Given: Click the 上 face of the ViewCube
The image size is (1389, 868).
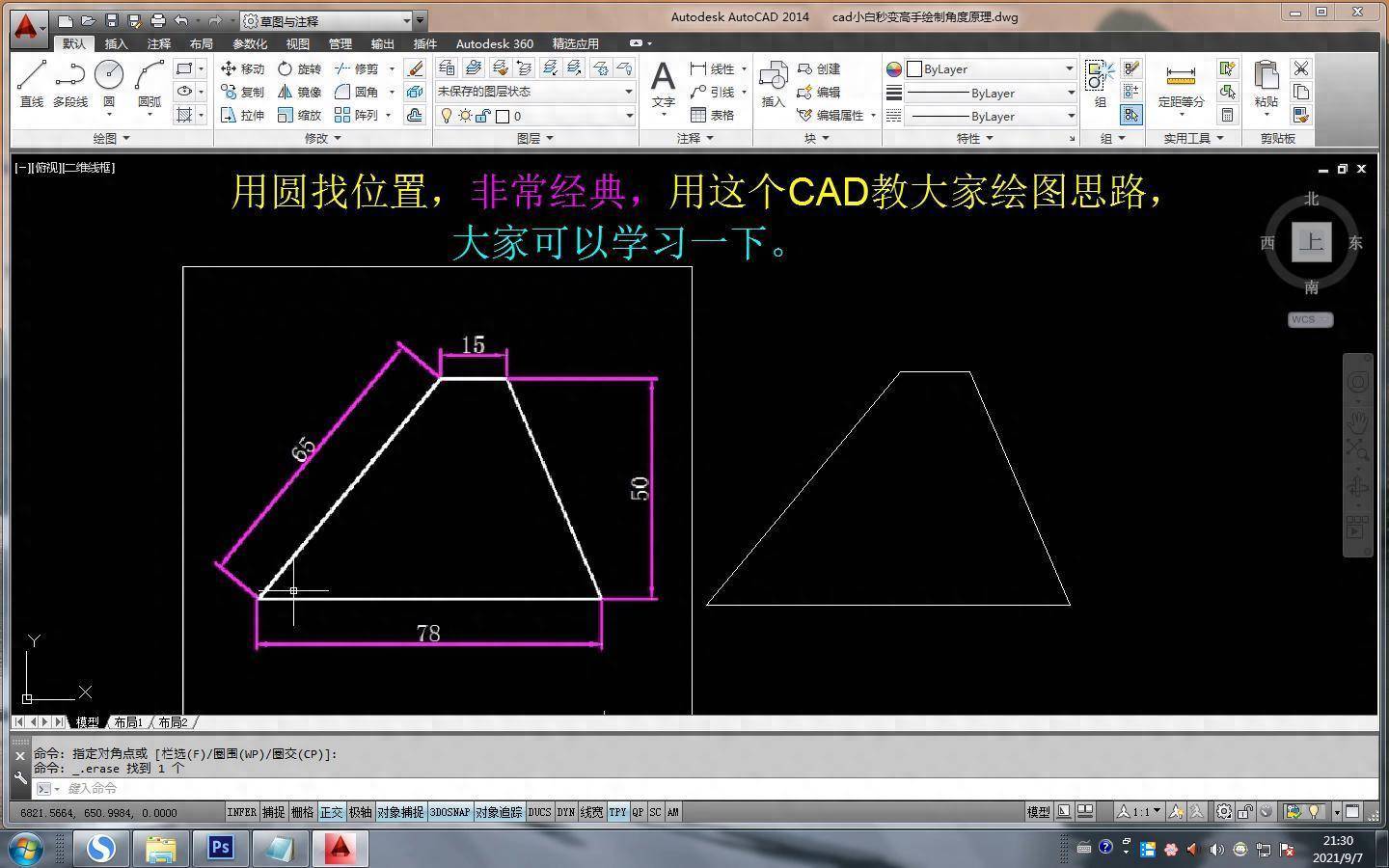Looking at the screenshot, I should [x=1311, y=242].
